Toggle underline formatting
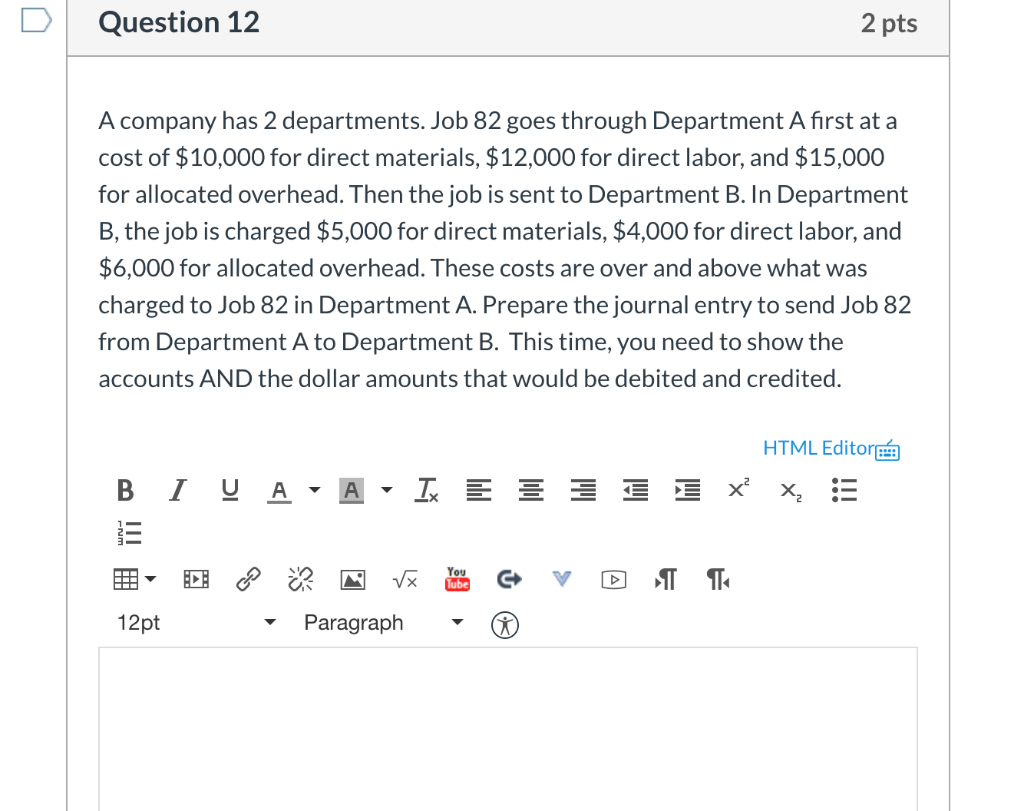 230,490
